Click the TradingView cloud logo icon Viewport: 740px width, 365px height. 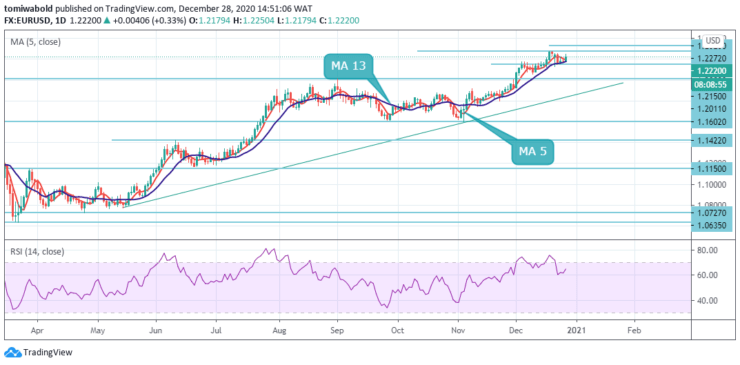[x=12, y=352]
